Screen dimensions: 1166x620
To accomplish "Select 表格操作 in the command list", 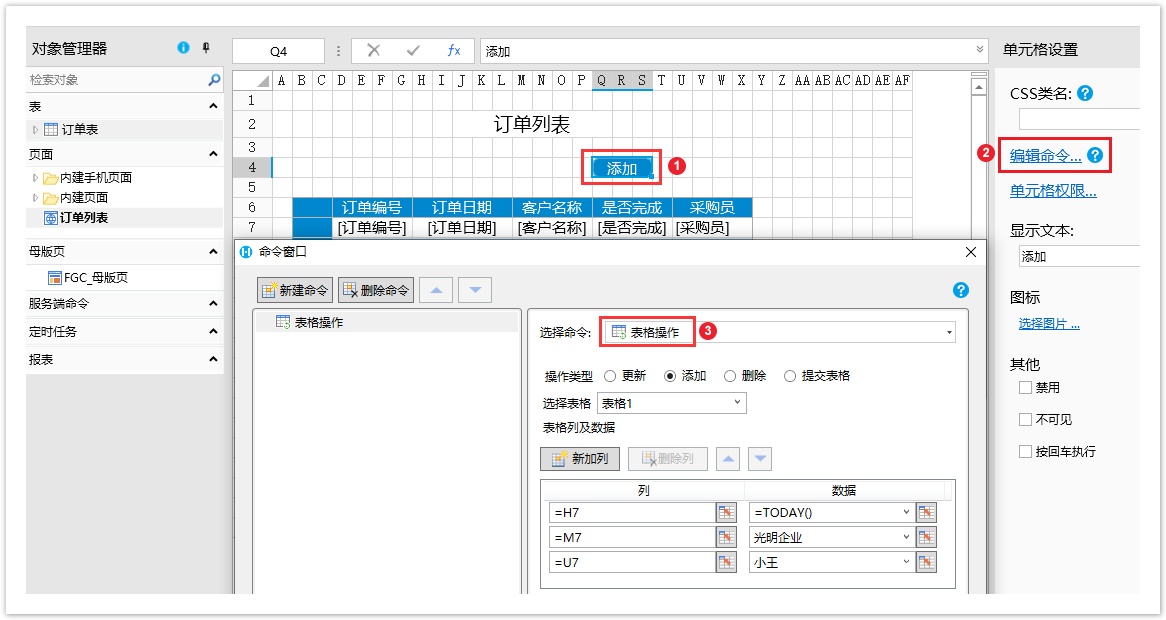I will (318, 322).
